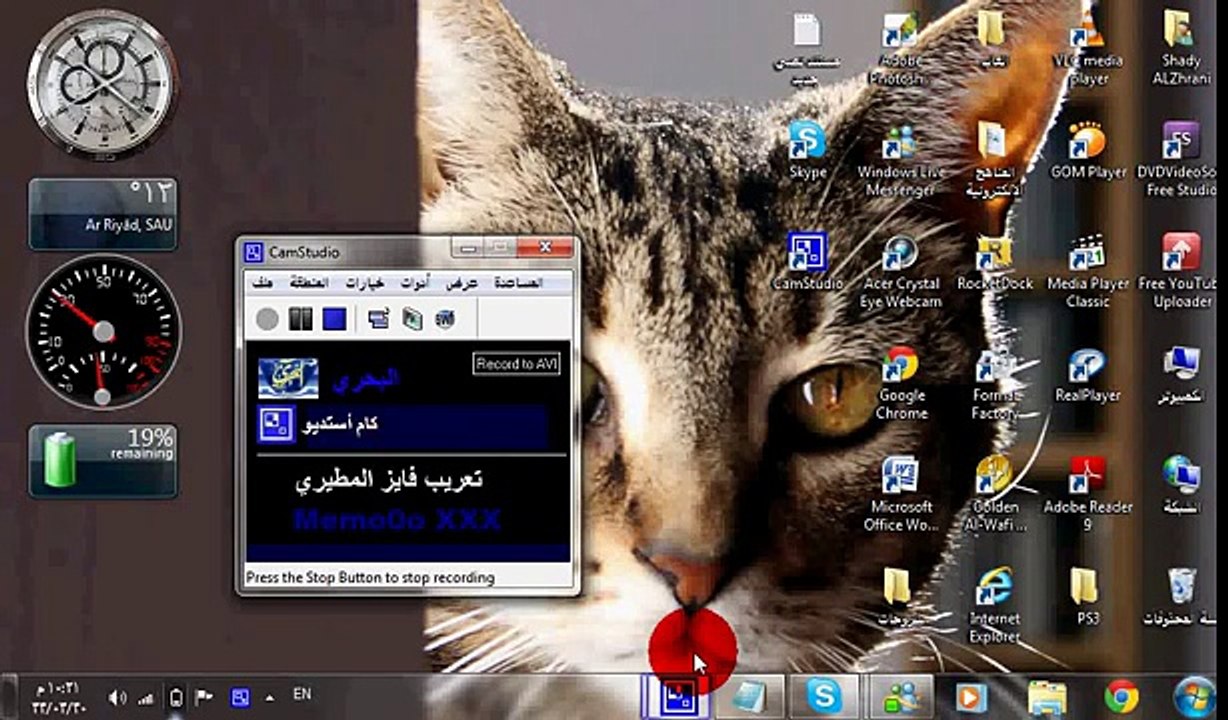Open the media player taskbar button
This screenshot has width=1228, height=720.
click(x=971, y=696)
